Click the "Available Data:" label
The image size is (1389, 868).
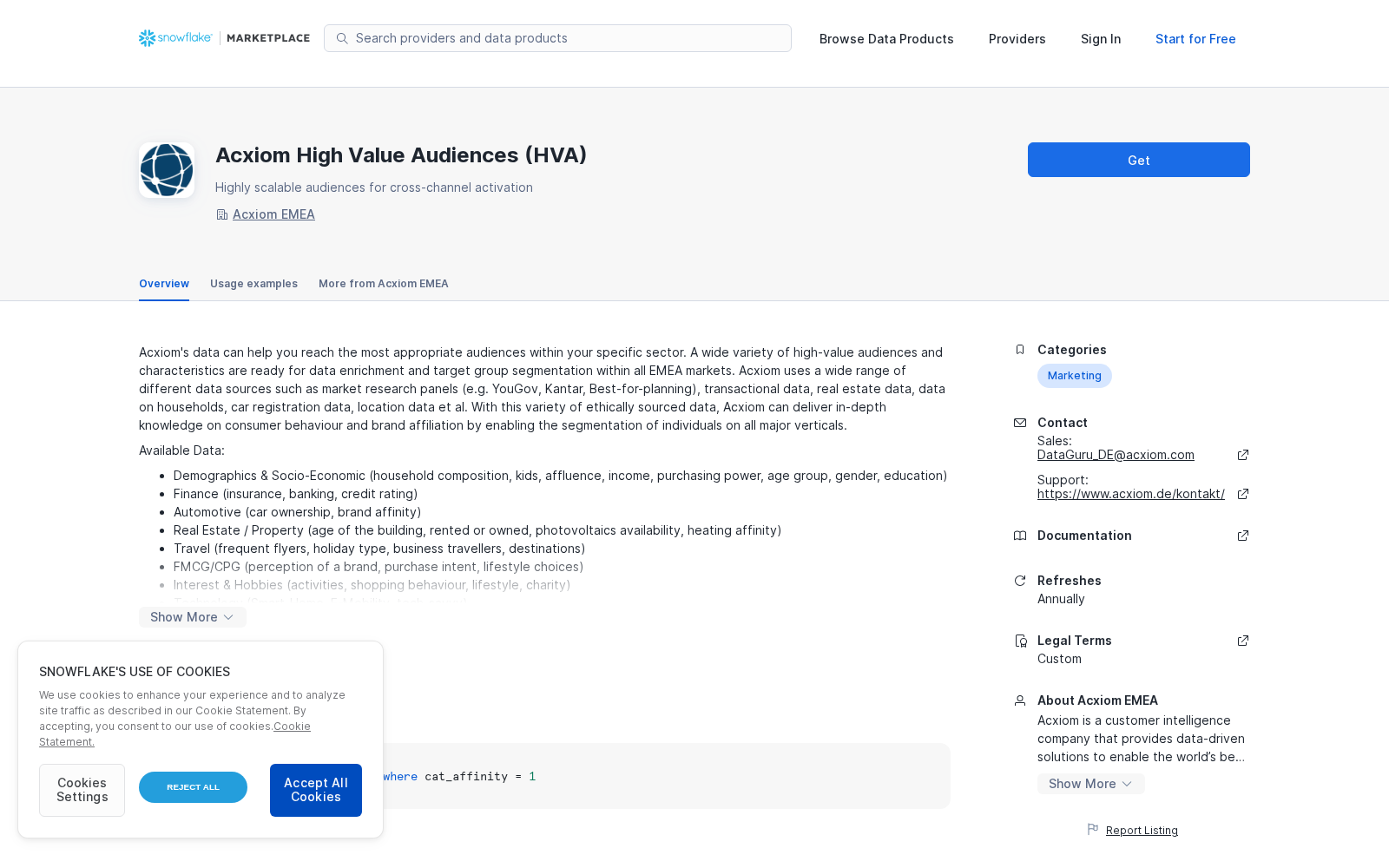pos(181,450)
